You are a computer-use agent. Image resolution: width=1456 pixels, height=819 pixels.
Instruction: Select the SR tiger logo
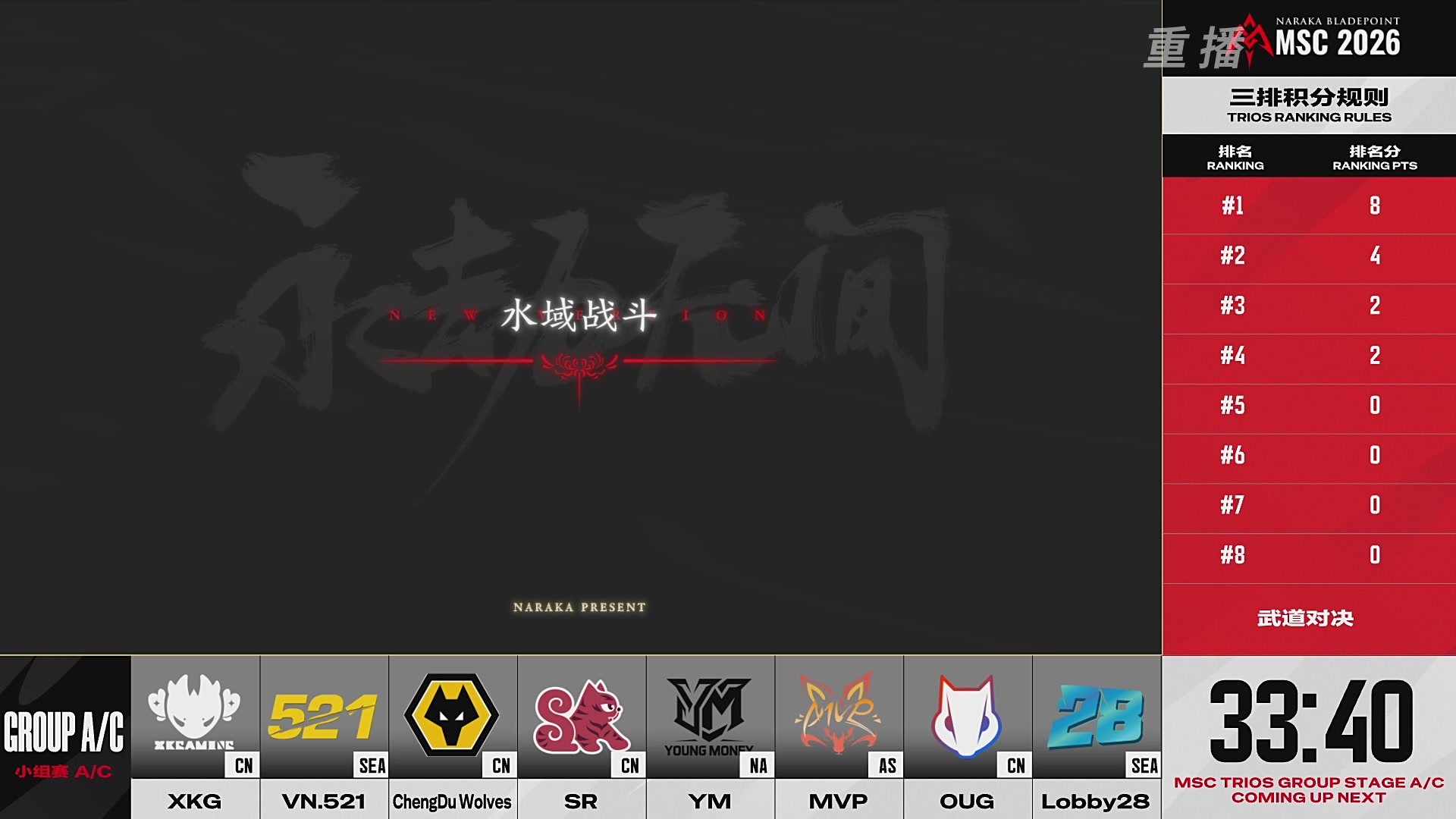pos(580,716)
